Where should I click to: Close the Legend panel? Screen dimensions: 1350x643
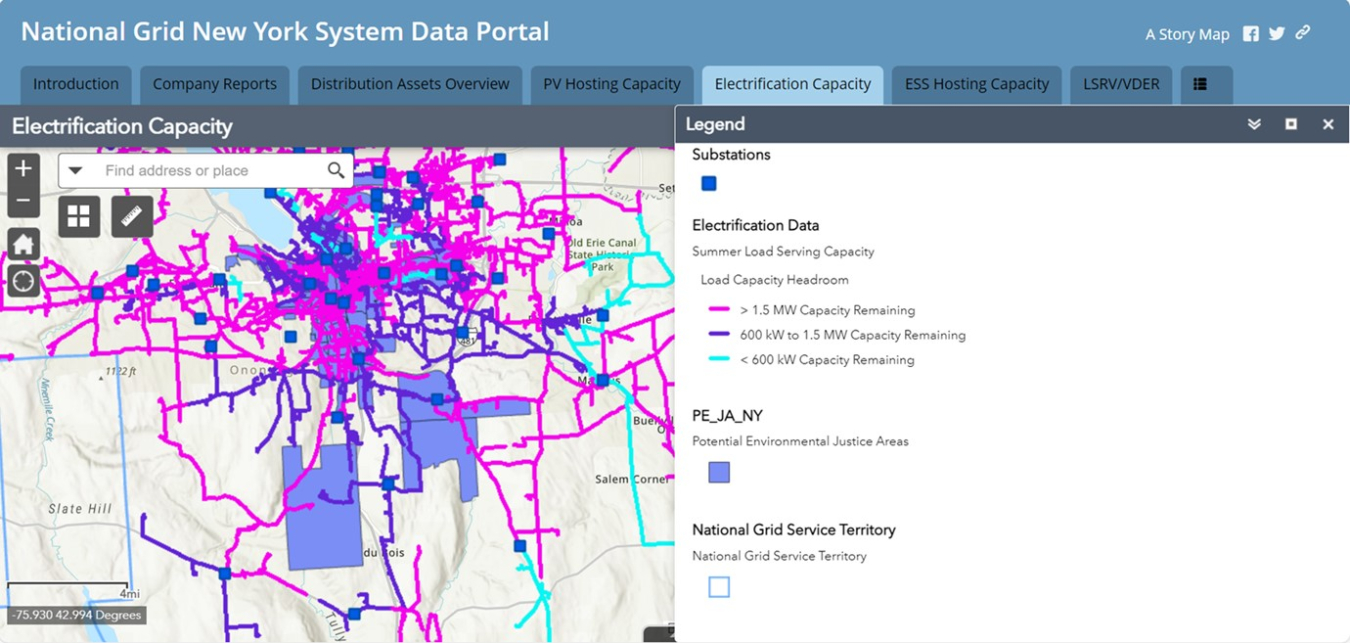pyautogui.click(x=1328, y=124)
